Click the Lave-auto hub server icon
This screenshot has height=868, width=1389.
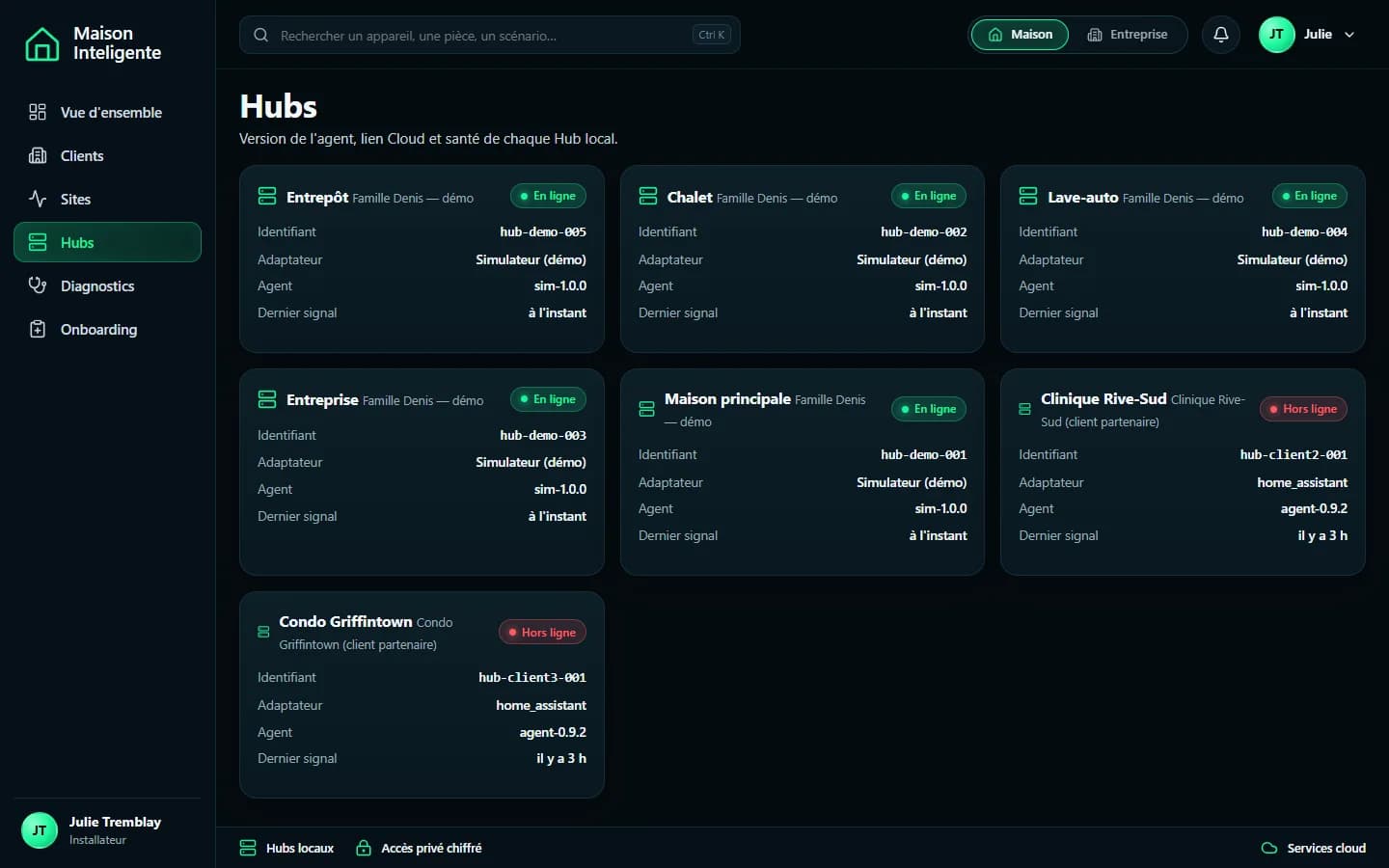tap(1028, 197)
